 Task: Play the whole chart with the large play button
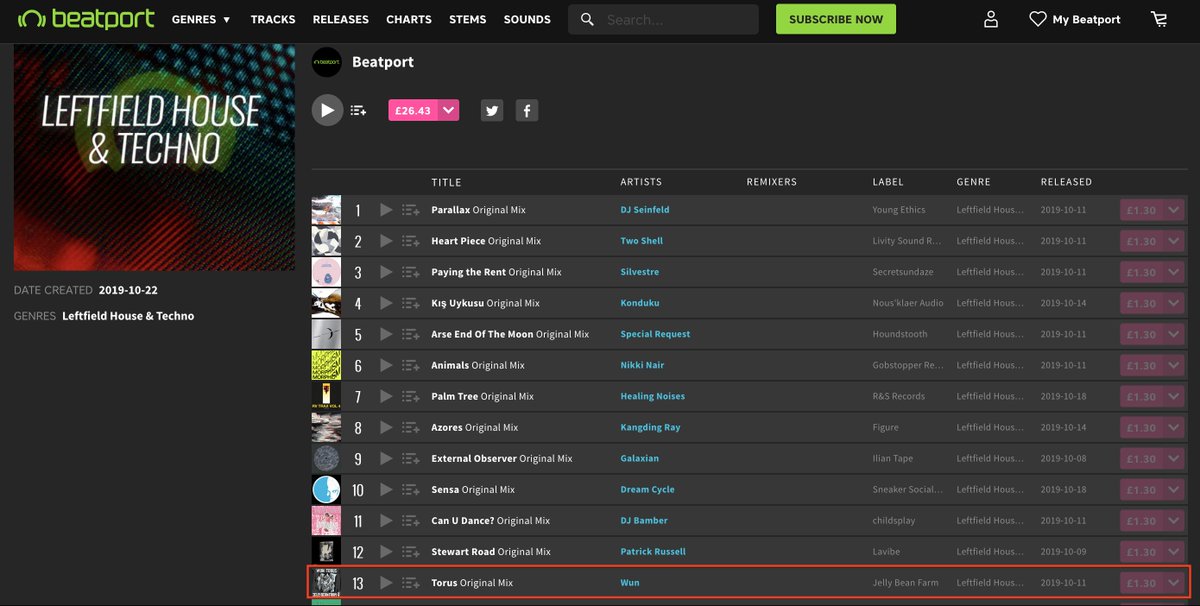[x=327, y=110]
